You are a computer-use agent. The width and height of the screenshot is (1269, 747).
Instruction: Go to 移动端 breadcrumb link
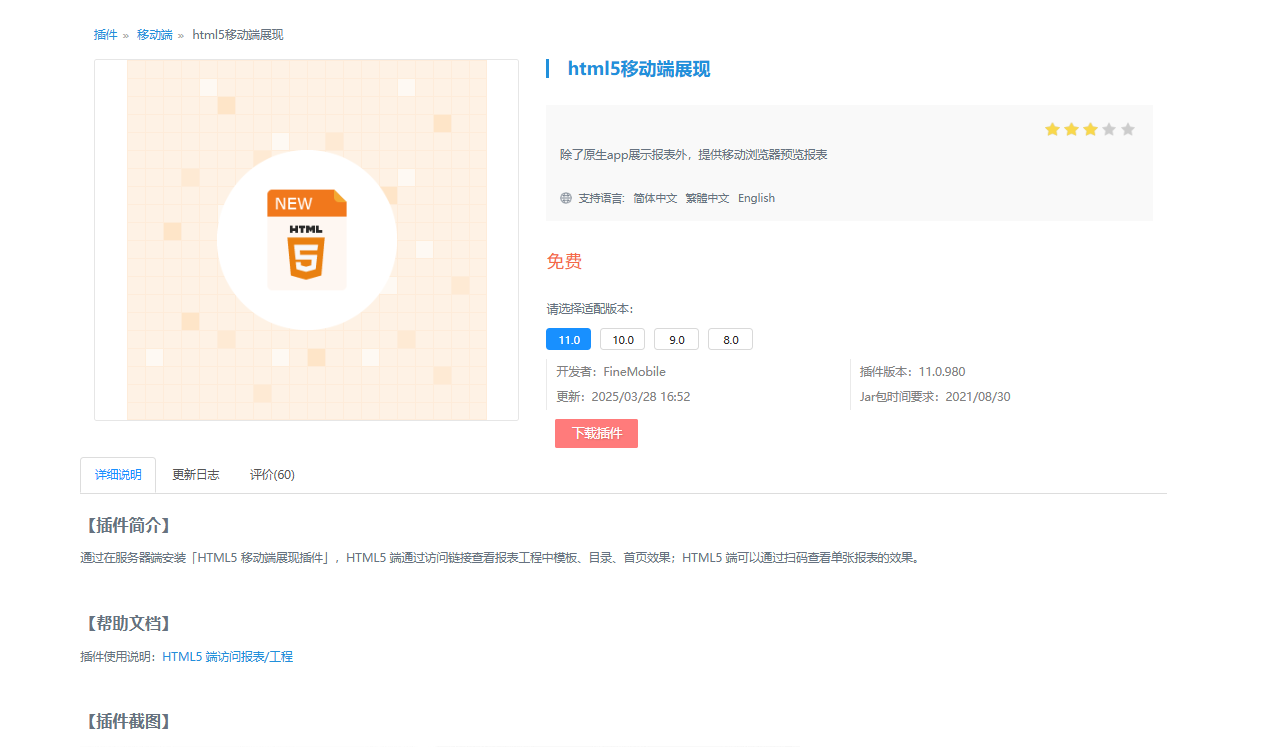coord(154,35)
